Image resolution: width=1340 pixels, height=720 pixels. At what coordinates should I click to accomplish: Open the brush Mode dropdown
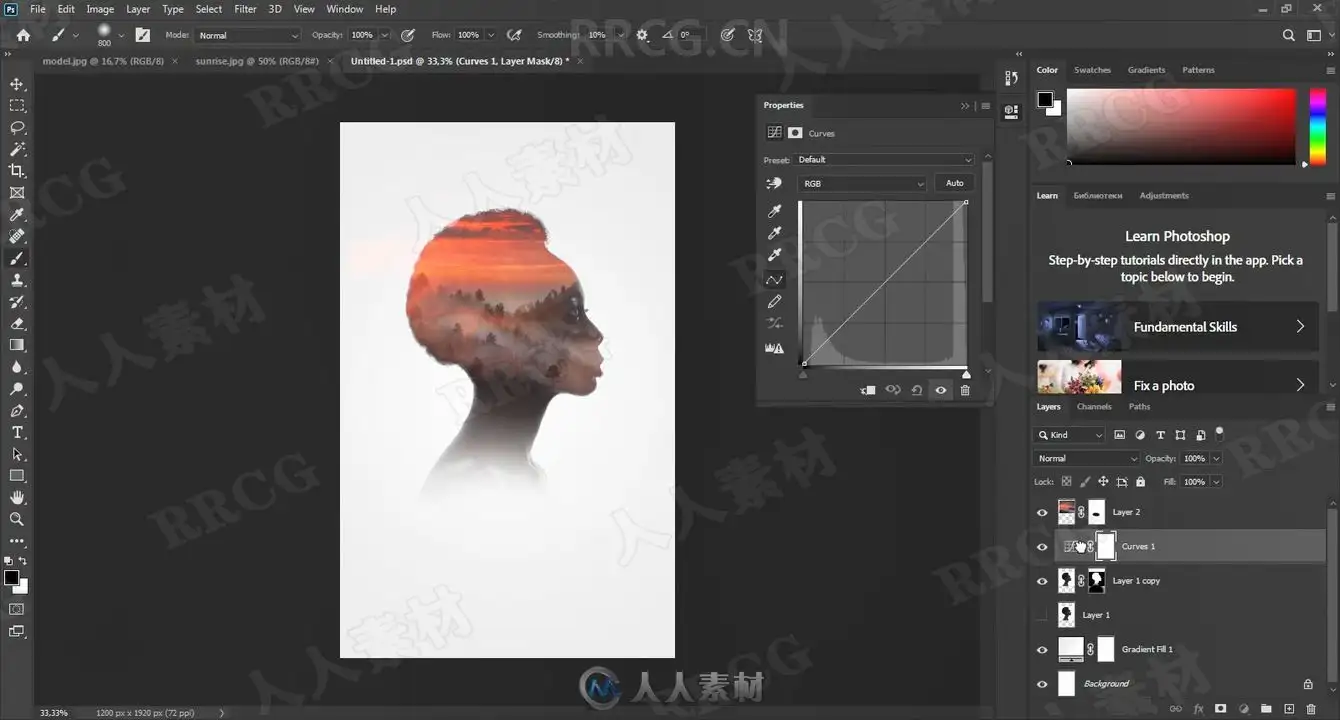tap(247, 35)
